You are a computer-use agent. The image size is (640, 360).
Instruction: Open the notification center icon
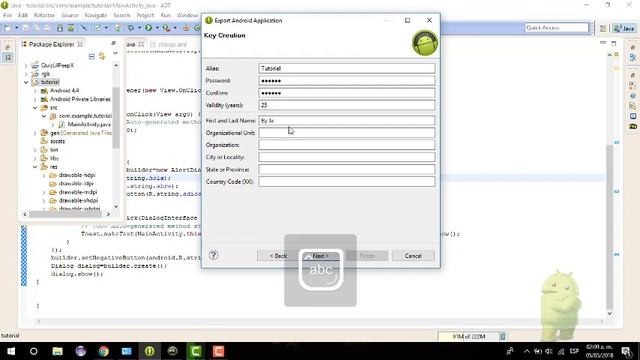coord(627,351)
